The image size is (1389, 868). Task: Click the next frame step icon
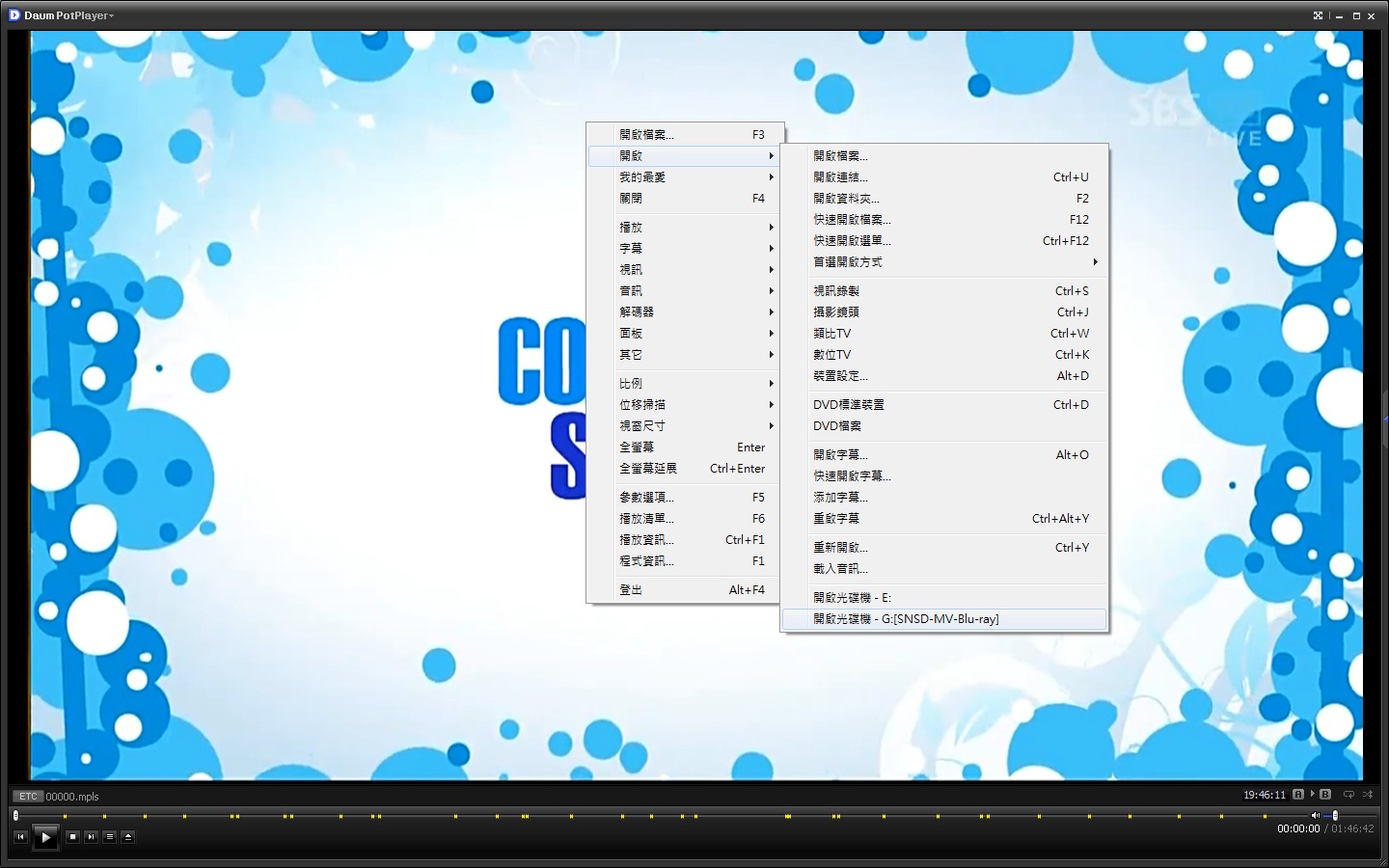click(x=90, y=837)
